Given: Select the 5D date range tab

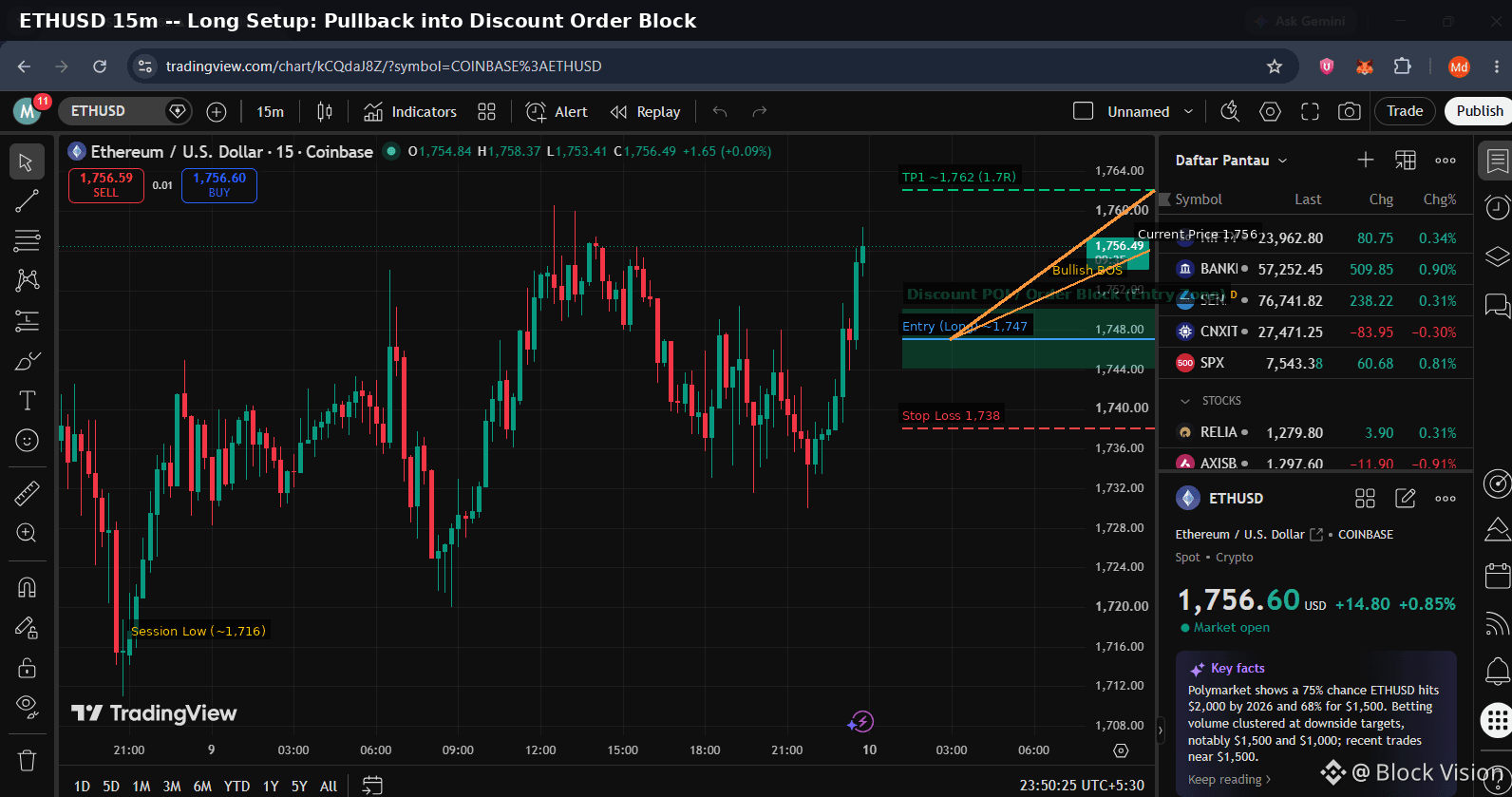Looking at the screenshot, I should pos(111,786).
